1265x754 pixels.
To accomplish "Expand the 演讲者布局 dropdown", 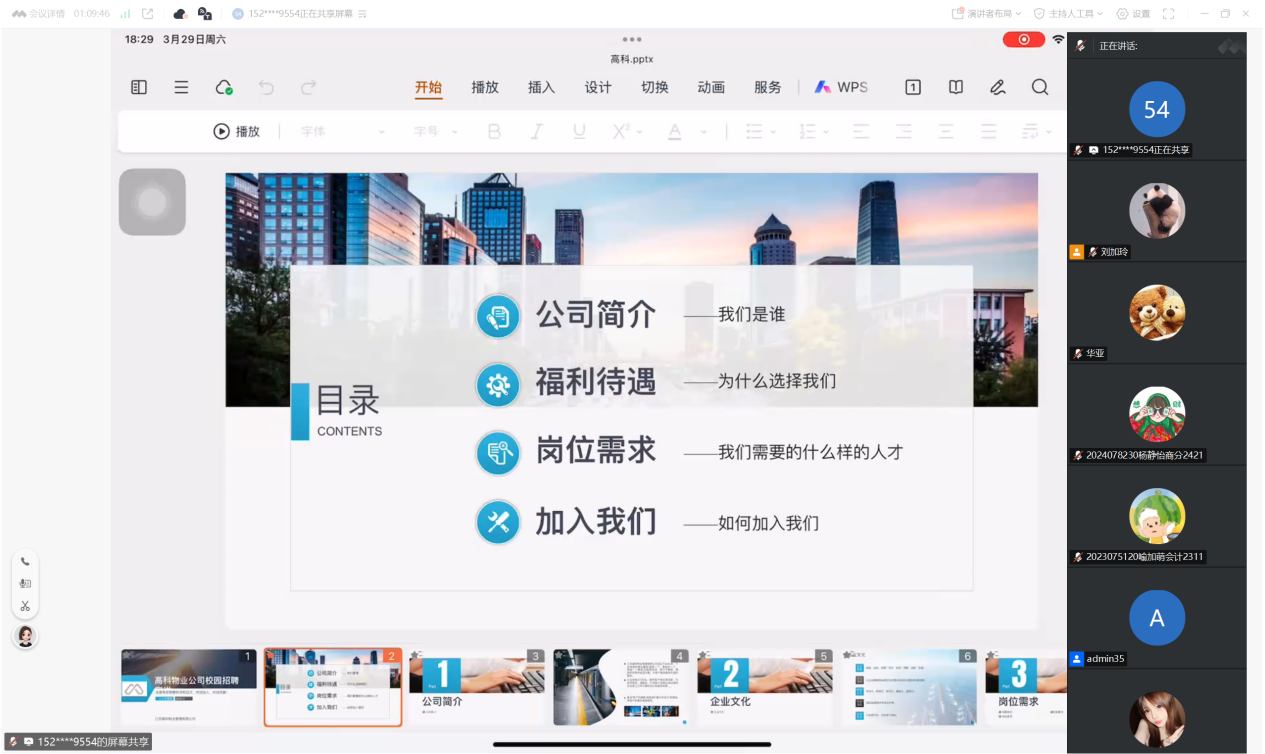I will pos(986,14).
